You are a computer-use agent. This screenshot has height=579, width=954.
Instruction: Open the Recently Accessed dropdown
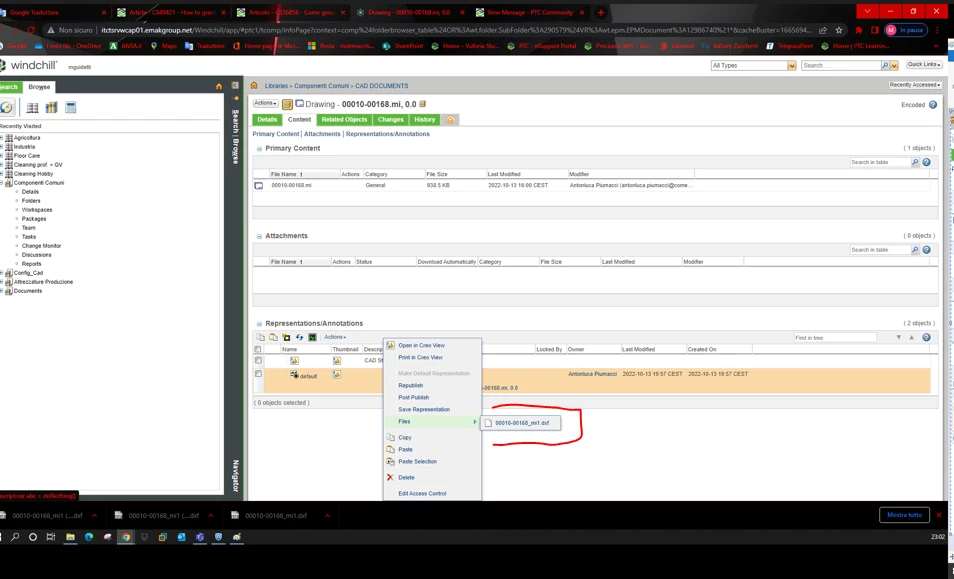pos(915,85)
